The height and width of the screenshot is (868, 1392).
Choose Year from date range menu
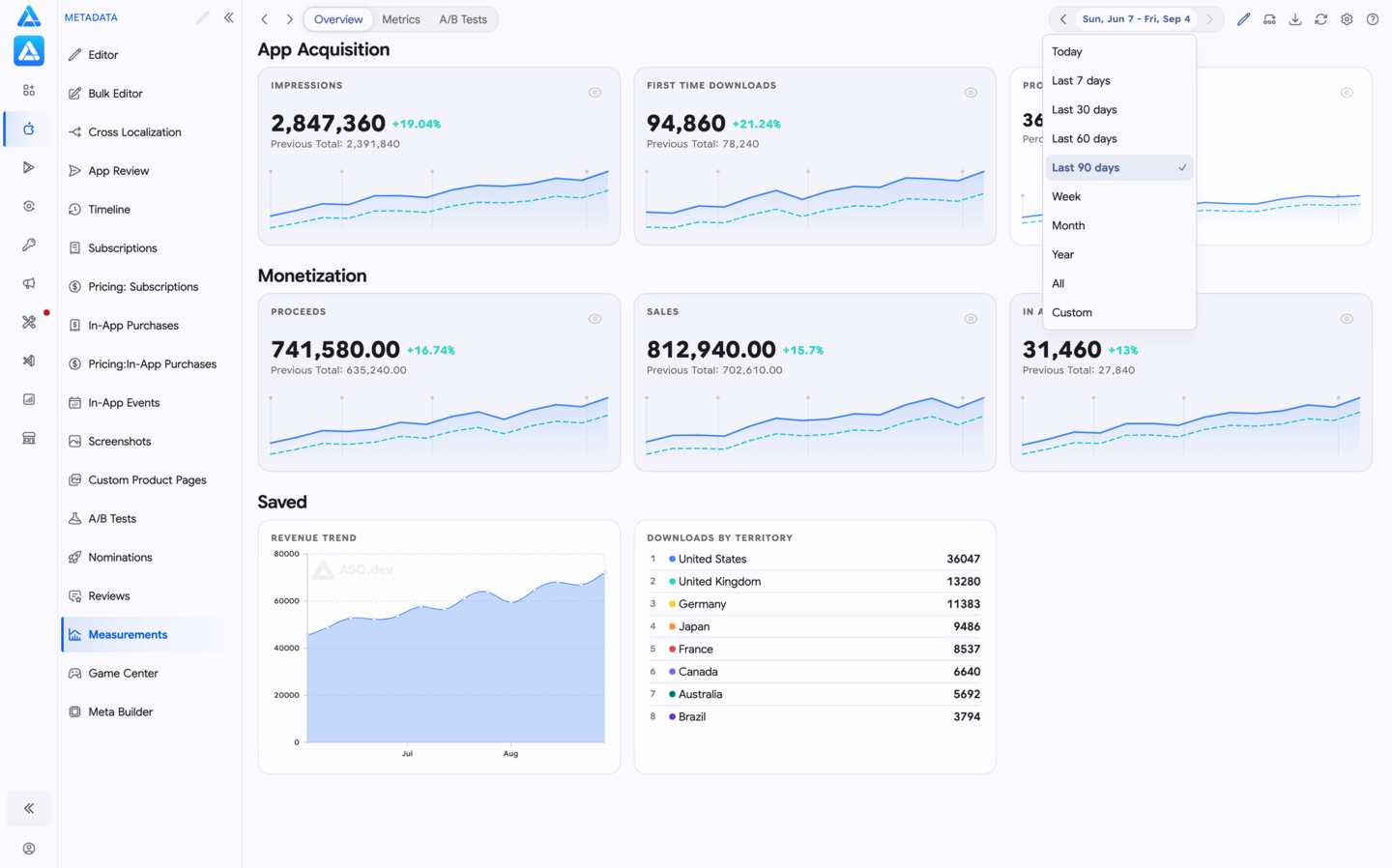coord(1119,255)
